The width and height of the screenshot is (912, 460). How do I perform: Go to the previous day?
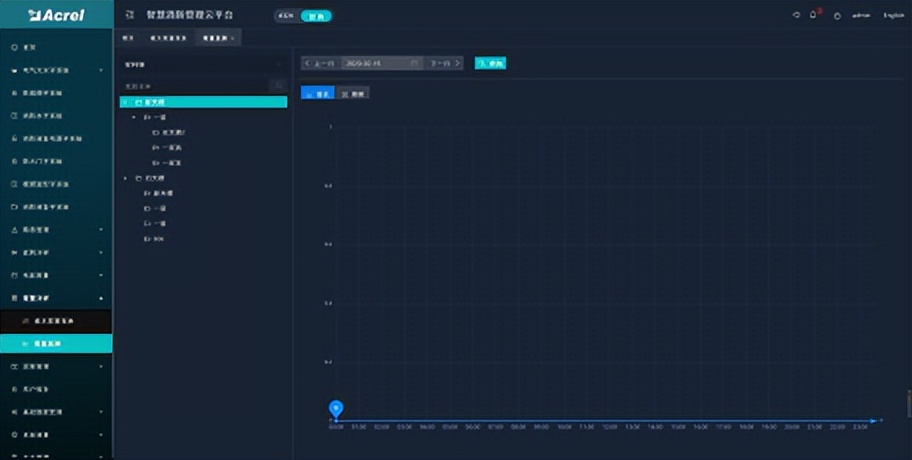click(319, 63)
